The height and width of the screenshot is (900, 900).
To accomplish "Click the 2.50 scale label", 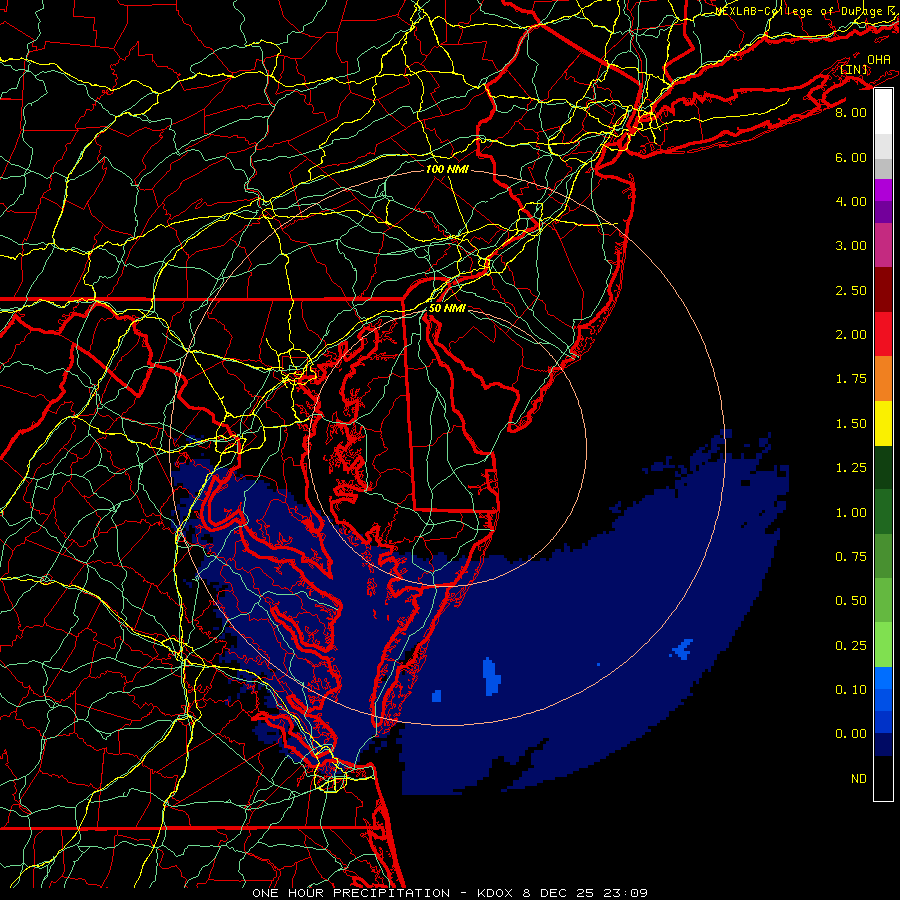I will tap(851, 290).
